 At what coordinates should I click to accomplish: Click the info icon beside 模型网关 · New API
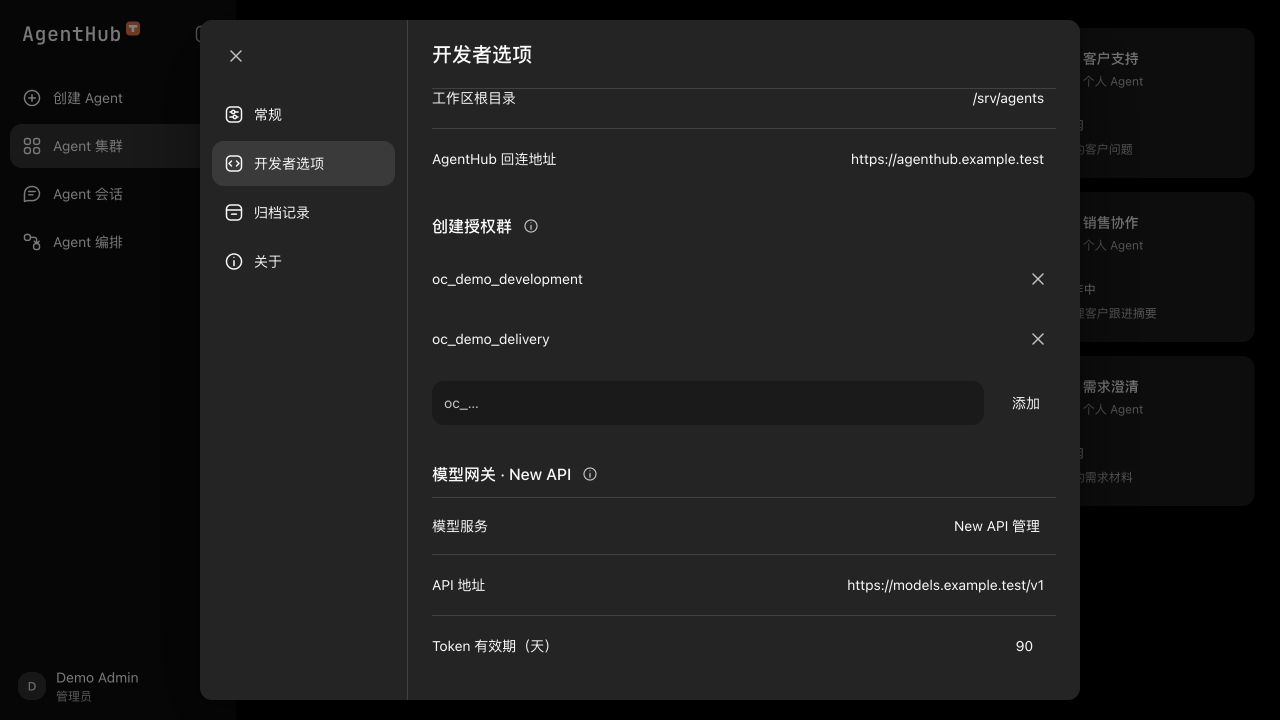coord(590,474)
